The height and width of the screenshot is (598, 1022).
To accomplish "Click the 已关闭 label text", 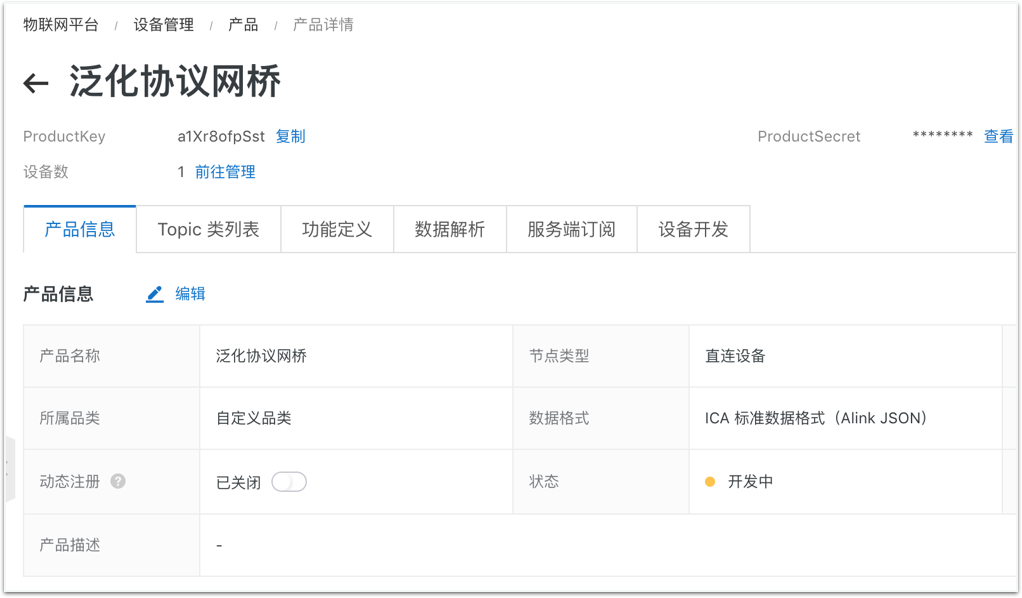I will 239,483.
